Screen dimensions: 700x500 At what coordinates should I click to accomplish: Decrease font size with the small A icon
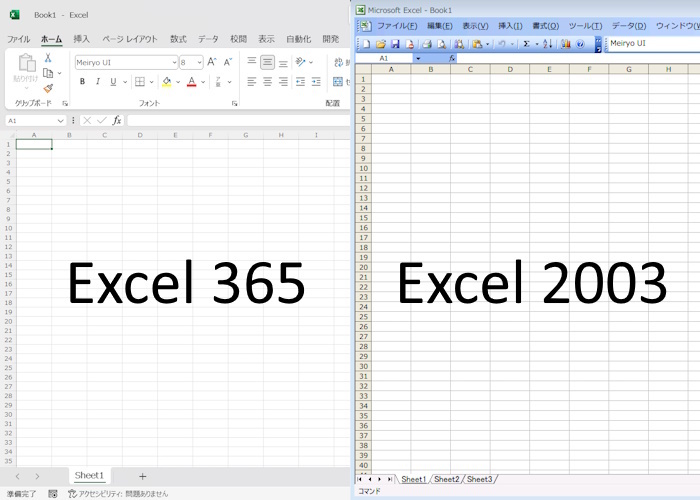(228, 62)
